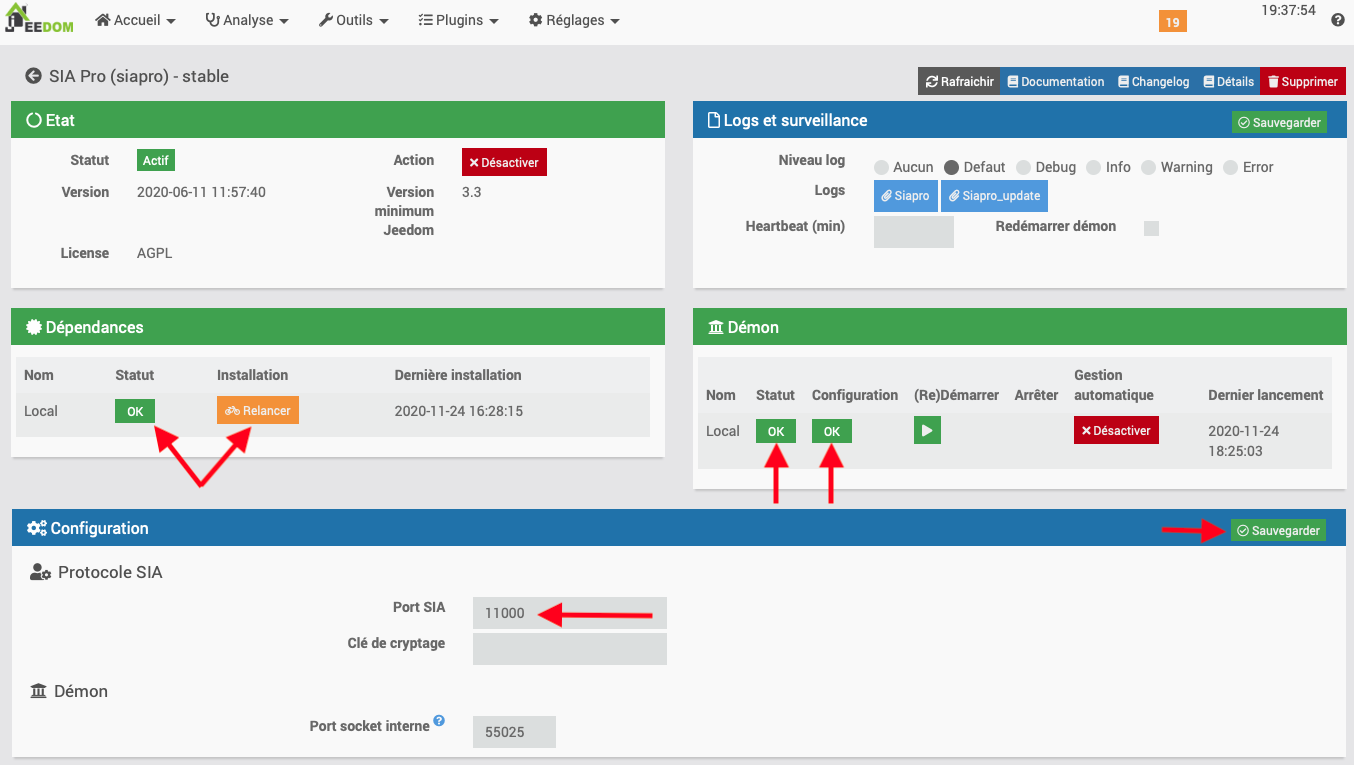Click the Jeedom logo in the top bar
Viewport: 1354px width, 765px height.
(39, 20)
